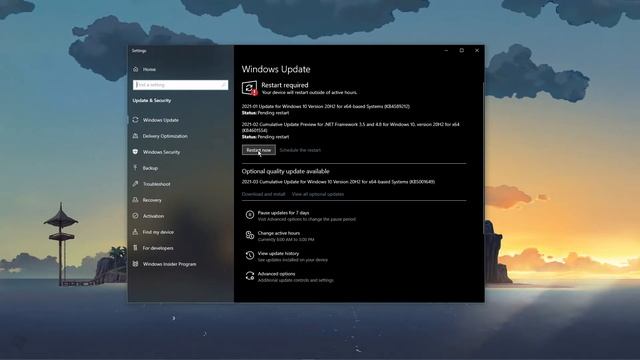Image resolution: width=640 pixels, height=360 pixels.
Task: Select Pause updates for 7 days
Action: point(283,213)
